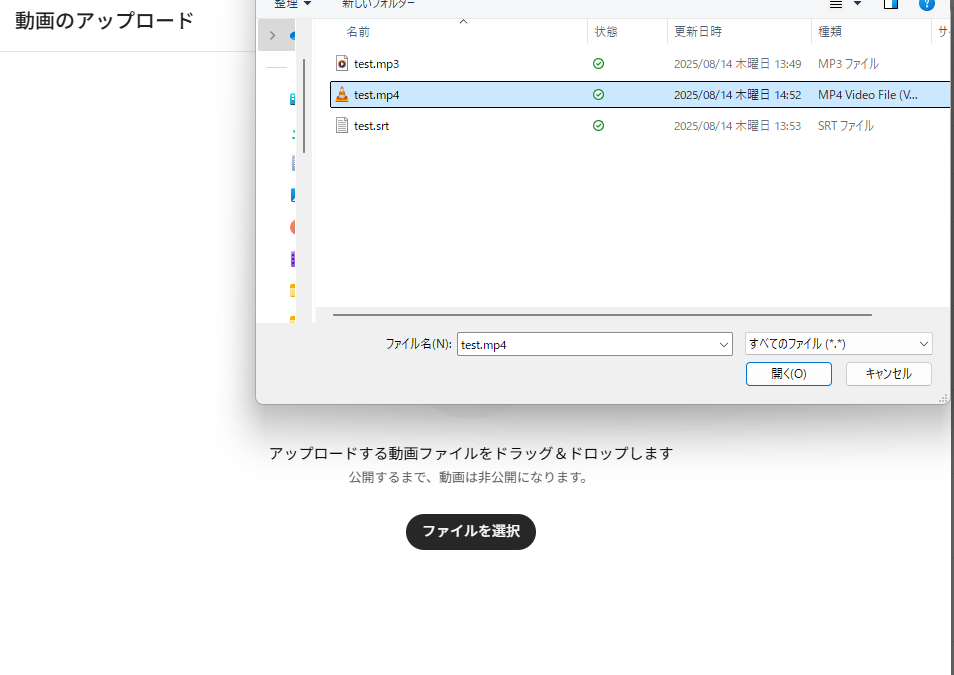Click the green sync status icon for test.srt

coord(598,126)
